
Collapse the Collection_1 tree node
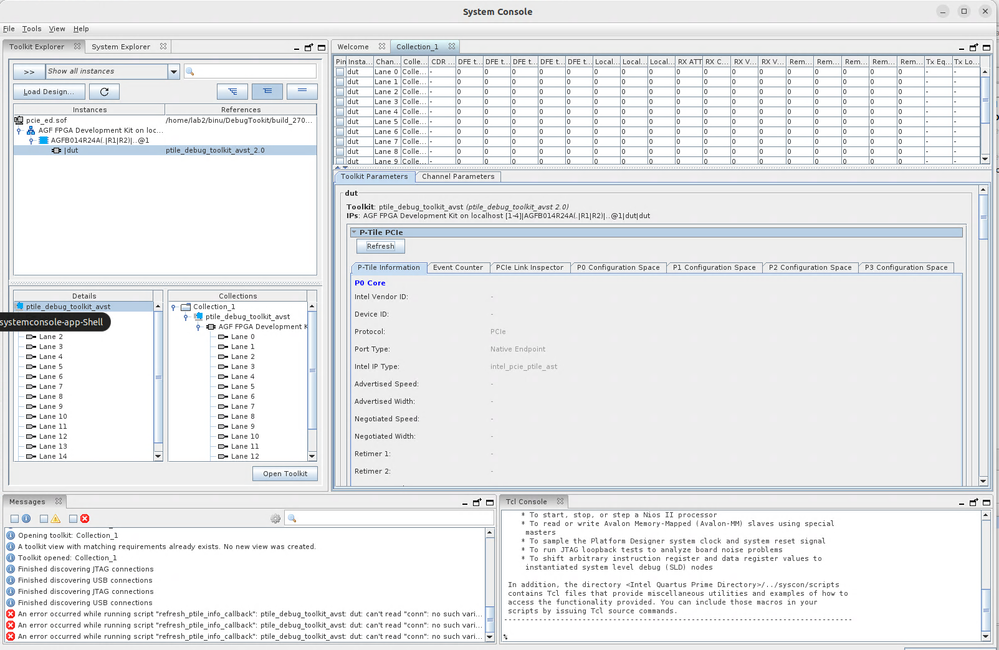(x=173, y=307)
